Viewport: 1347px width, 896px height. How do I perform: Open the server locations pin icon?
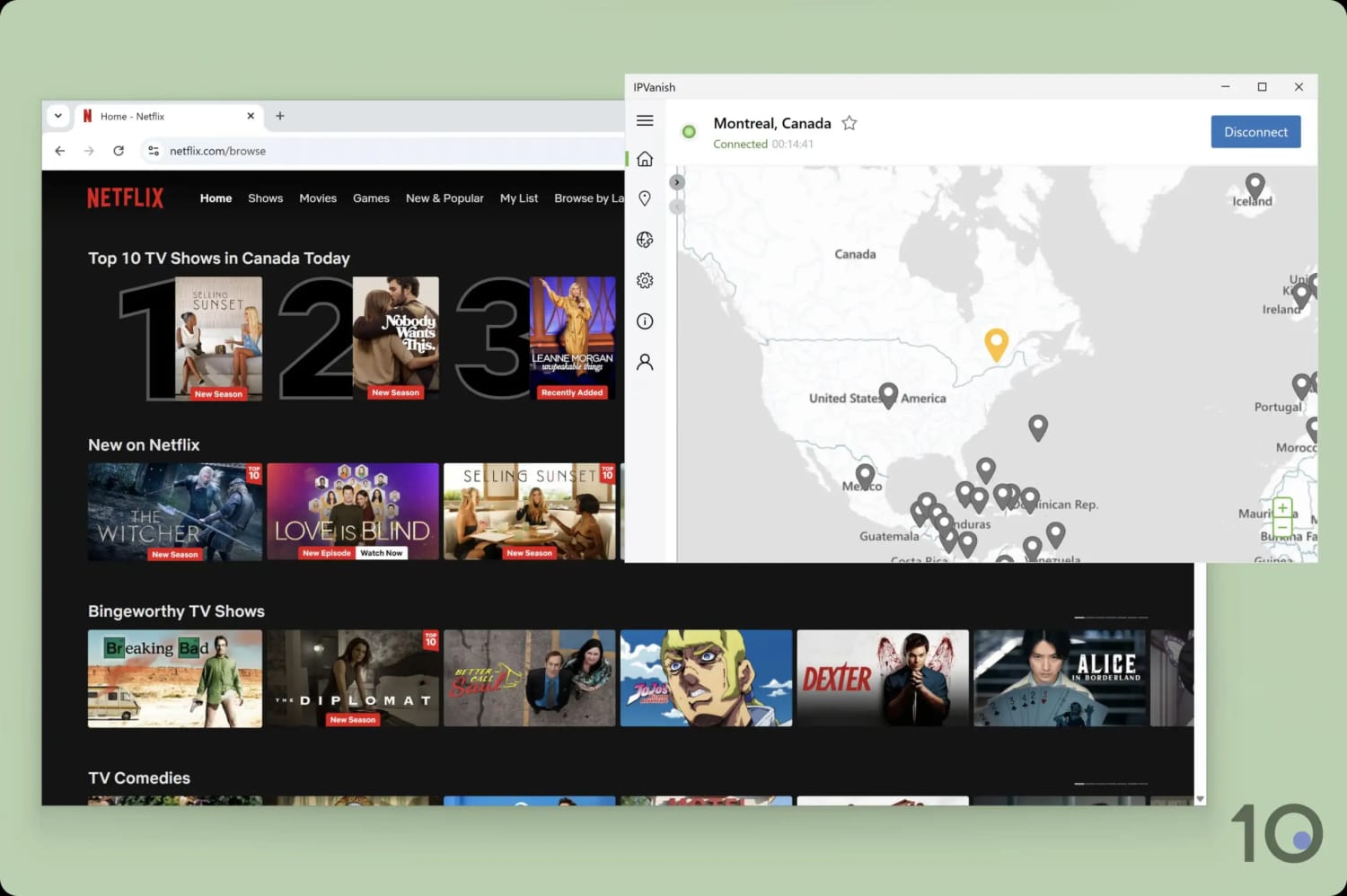tap(645, 198)
